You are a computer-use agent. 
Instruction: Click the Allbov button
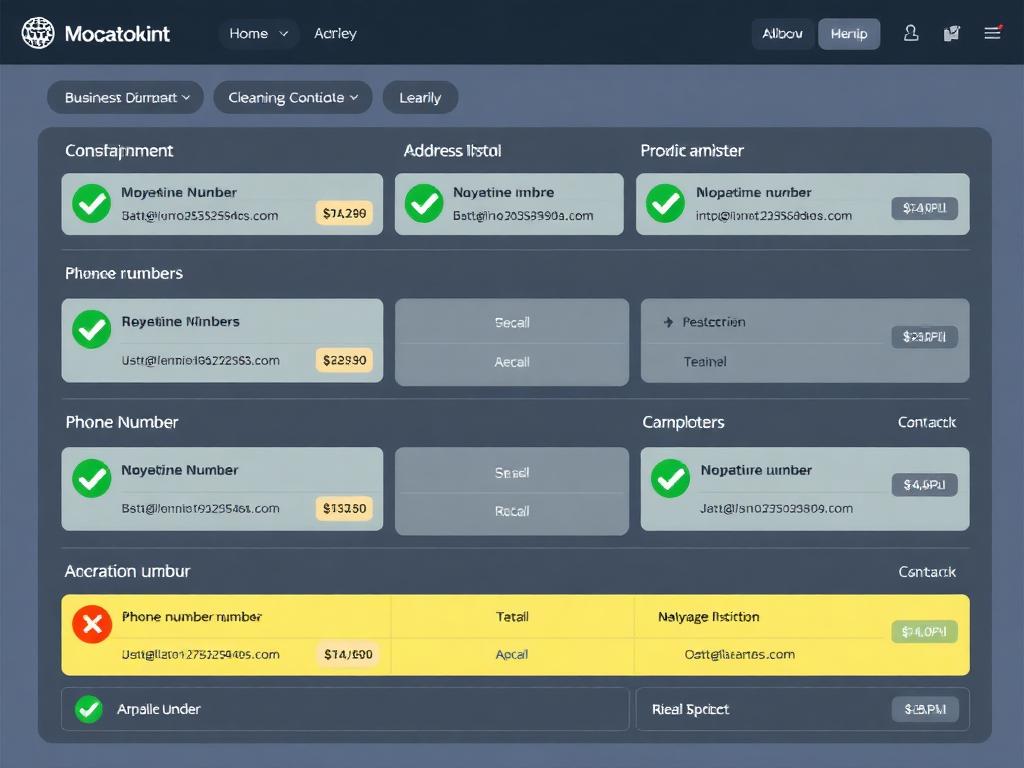[782, 33]
